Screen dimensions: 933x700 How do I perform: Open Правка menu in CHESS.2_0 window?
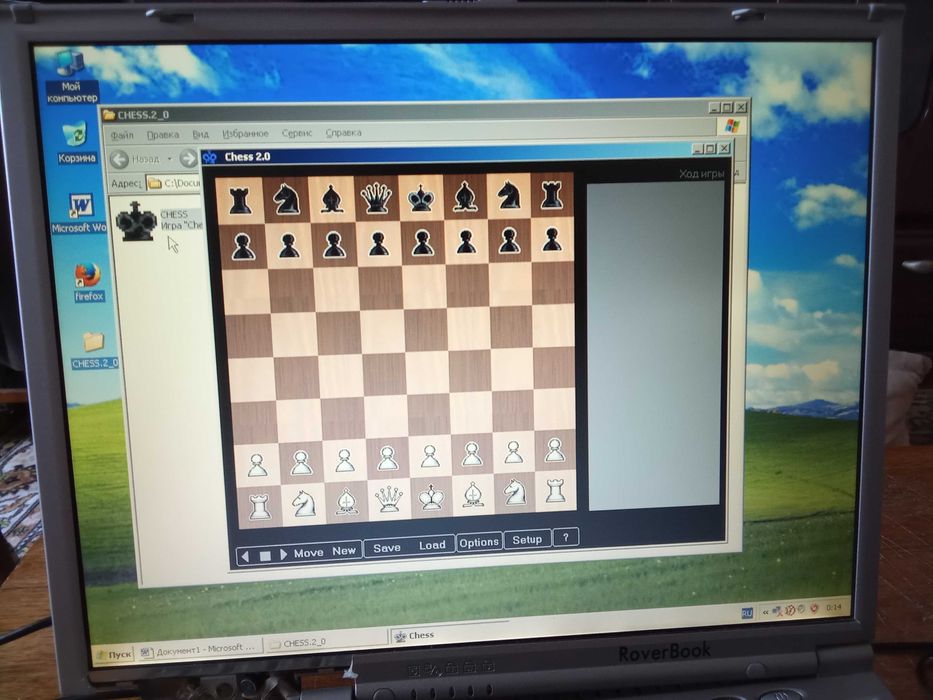[x=163, y=135]
